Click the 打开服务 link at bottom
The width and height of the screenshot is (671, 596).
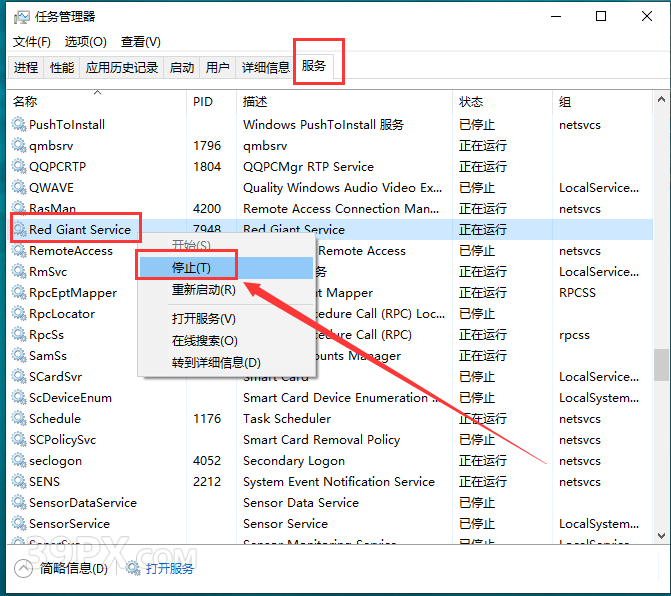point(169,569)
